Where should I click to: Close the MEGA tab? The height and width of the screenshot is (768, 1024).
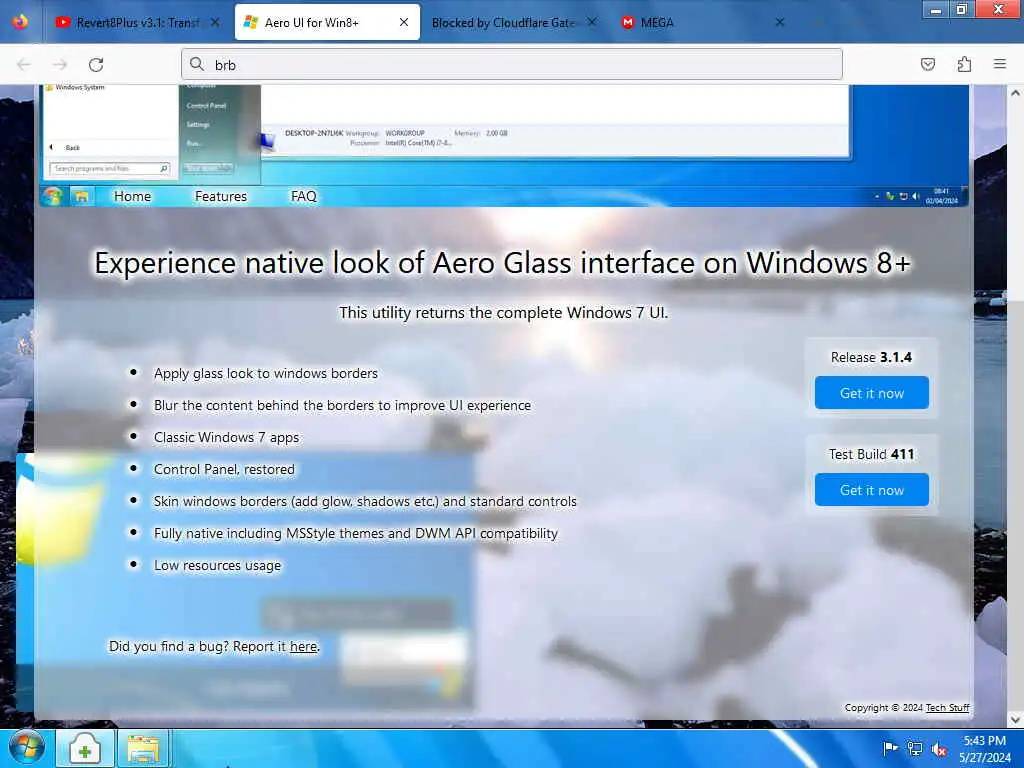[x=780, y=22]
